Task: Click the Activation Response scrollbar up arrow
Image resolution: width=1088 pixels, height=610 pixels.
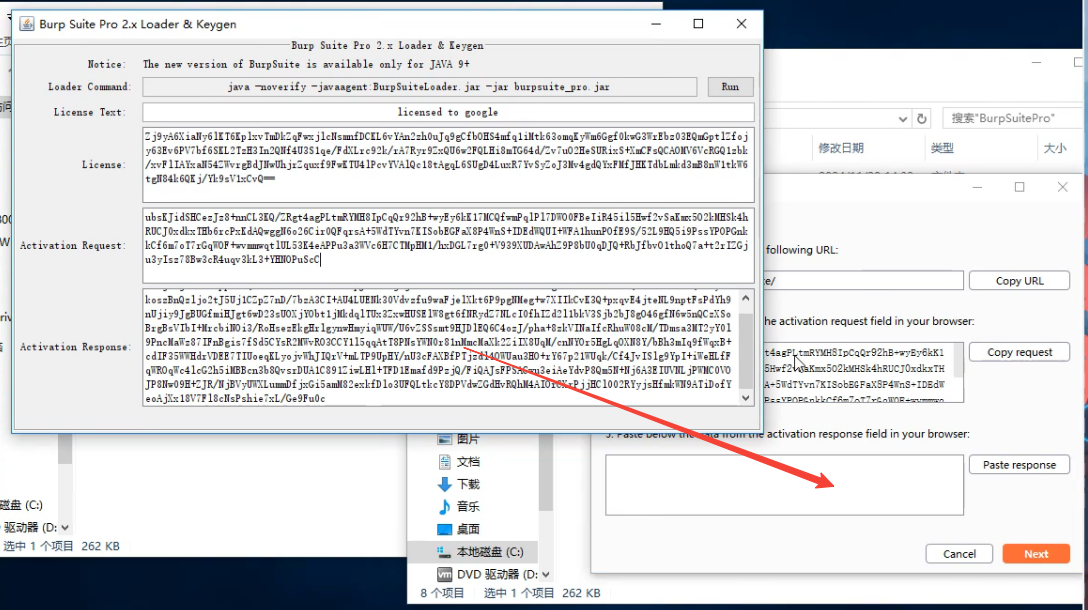Action: [x=746, y=298]
